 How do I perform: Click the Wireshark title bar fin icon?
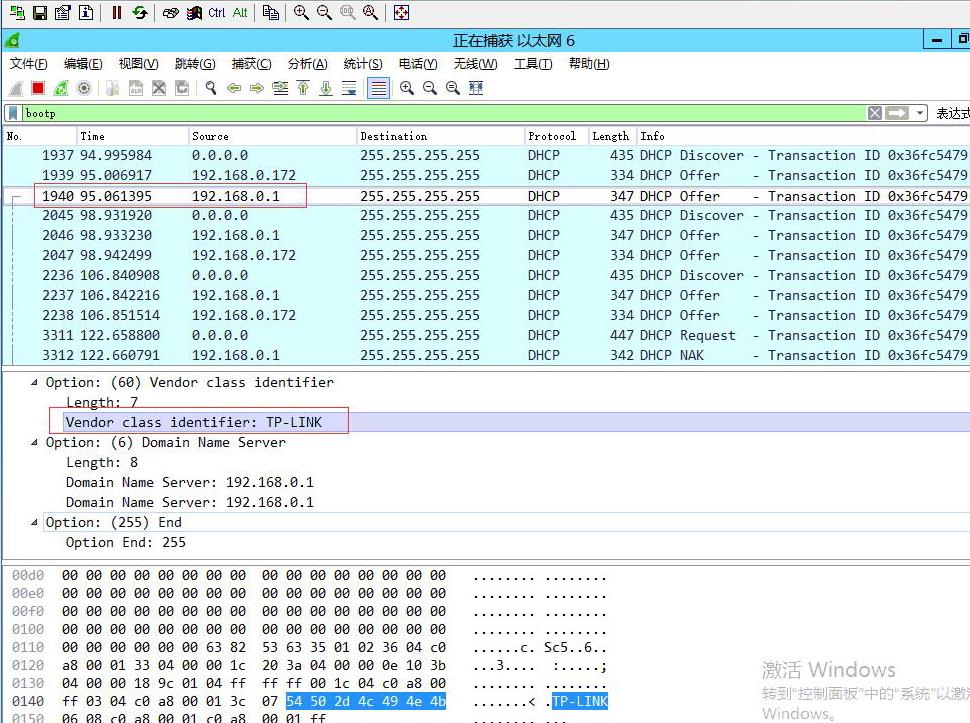[x=12, y=40]
